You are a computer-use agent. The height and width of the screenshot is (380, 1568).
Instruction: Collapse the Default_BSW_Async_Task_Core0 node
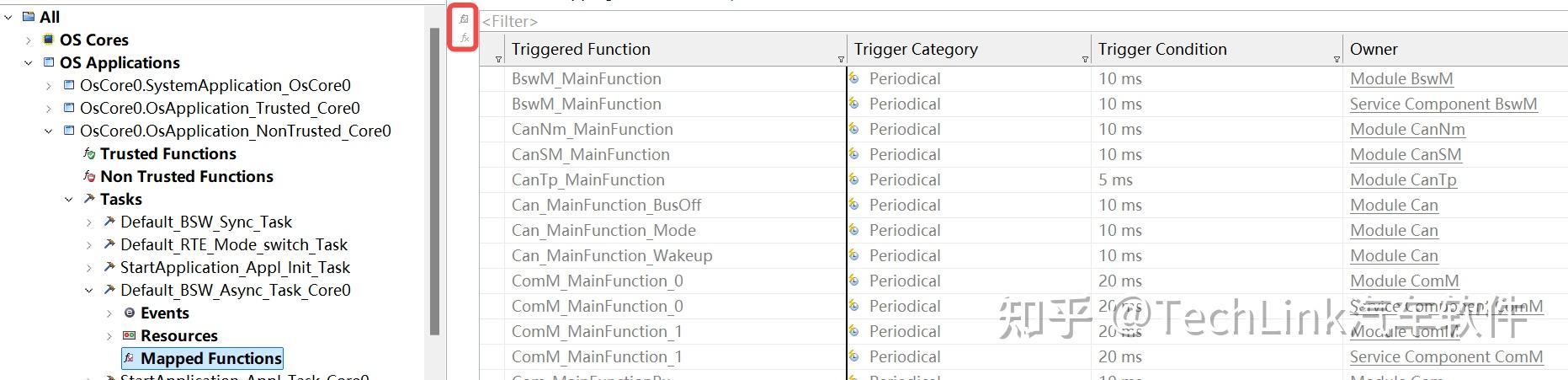[x=89, y=290]
